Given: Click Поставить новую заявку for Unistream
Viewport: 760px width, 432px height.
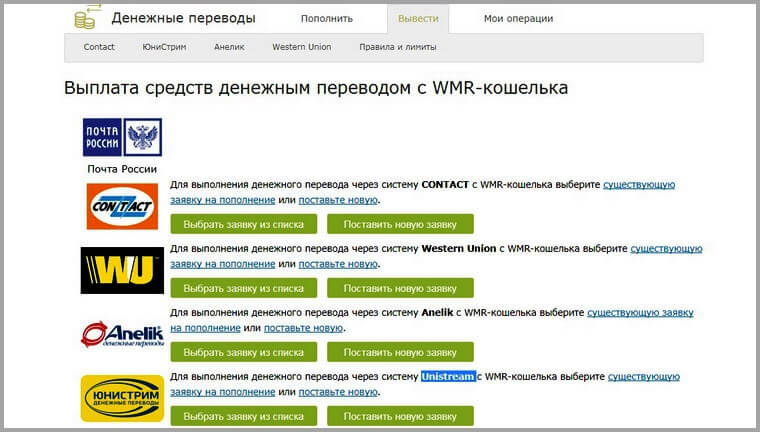Looking at the screenshot, I should pos(400,416).
